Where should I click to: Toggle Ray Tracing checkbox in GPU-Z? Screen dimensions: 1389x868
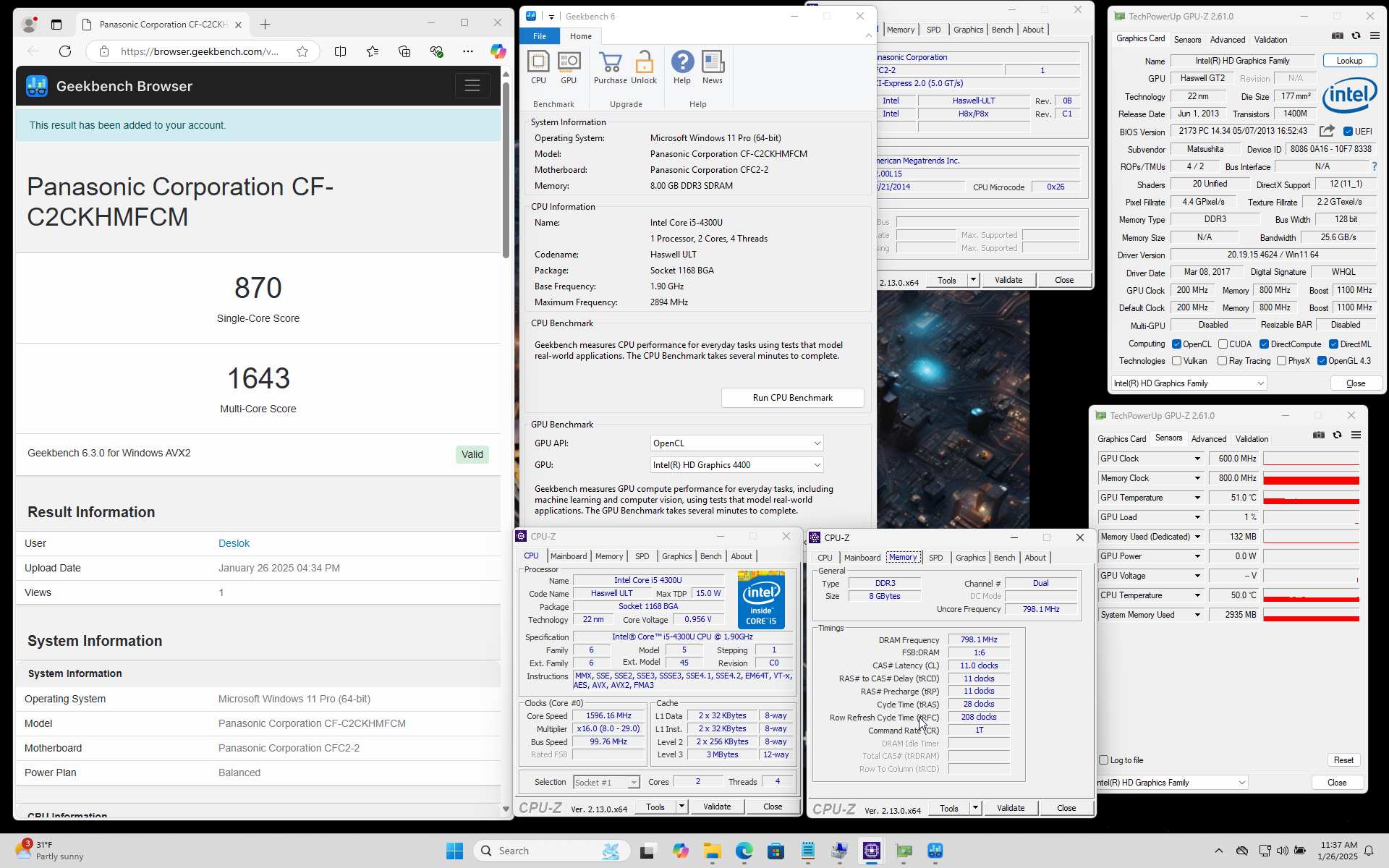pos(1222,361)
